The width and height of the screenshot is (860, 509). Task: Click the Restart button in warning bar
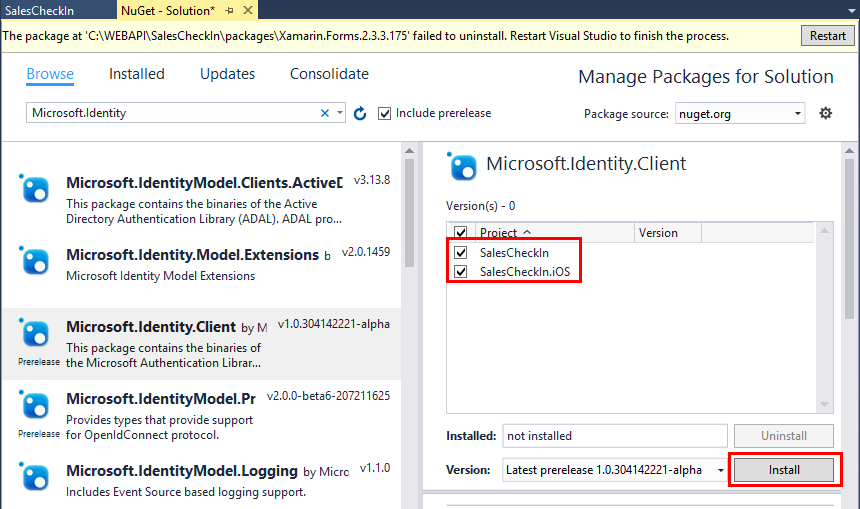click(828, 36)
